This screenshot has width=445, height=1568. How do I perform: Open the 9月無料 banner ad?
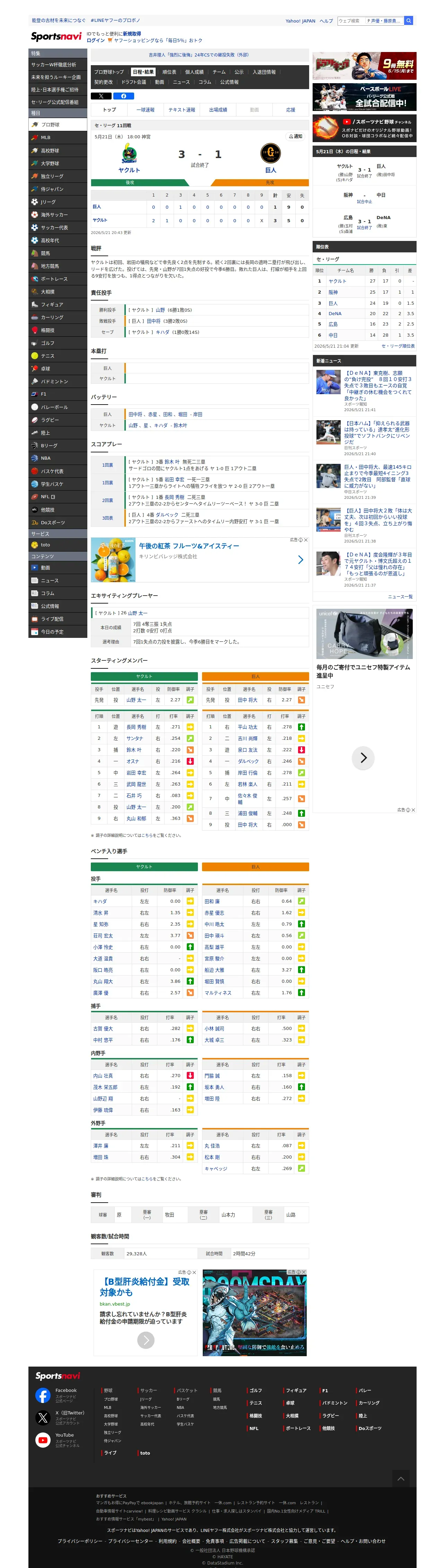(364, 66)
